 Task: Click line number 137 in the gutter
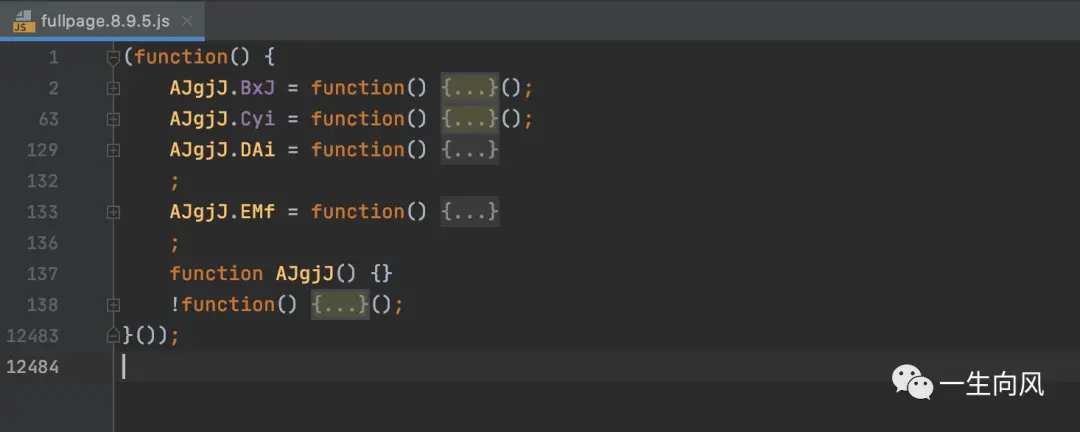coord(43,274)
